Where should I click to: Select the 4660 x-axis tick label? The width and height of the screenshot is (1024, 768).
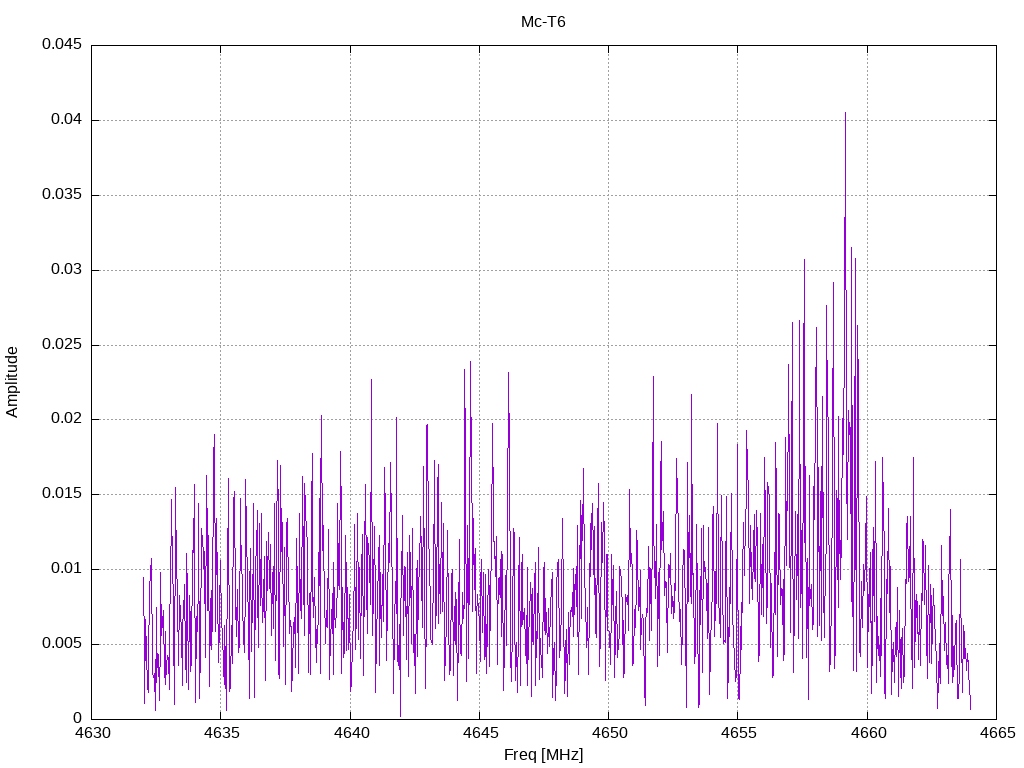pos(866,732)
